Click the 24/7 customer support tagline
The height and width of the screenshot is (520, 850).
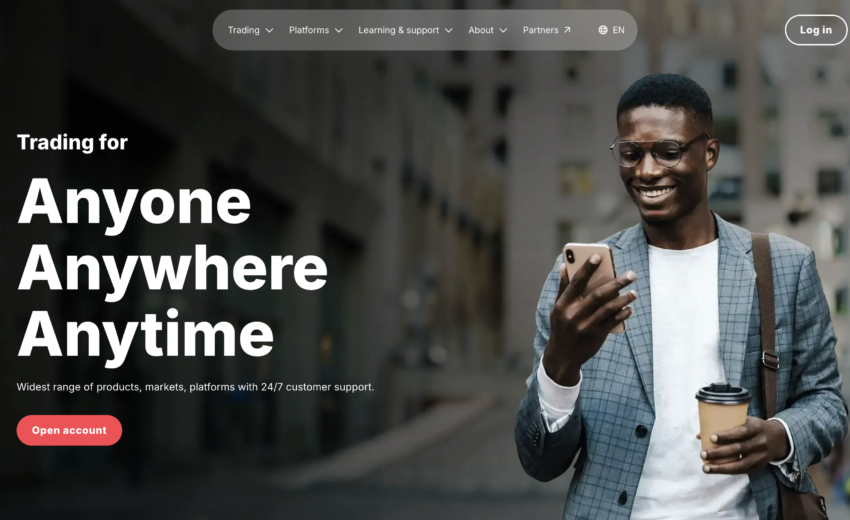tap(195, 387)
